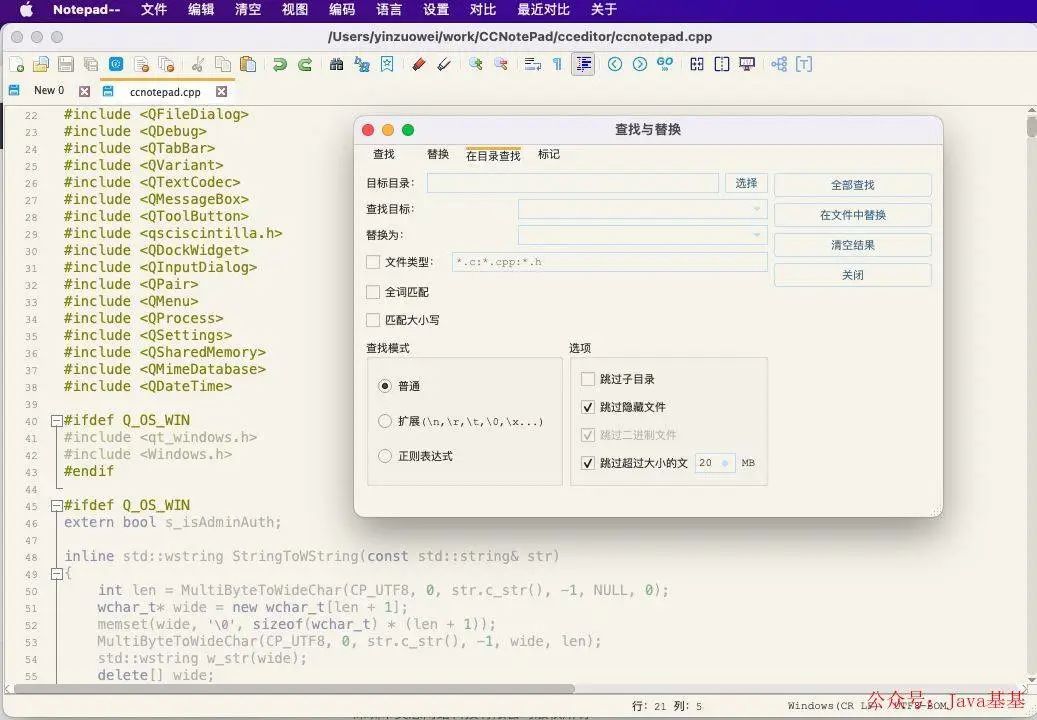Viewport: 1037px width, 720px height.
Task: Open the 最近对比 menu
Action: (544, 10)
